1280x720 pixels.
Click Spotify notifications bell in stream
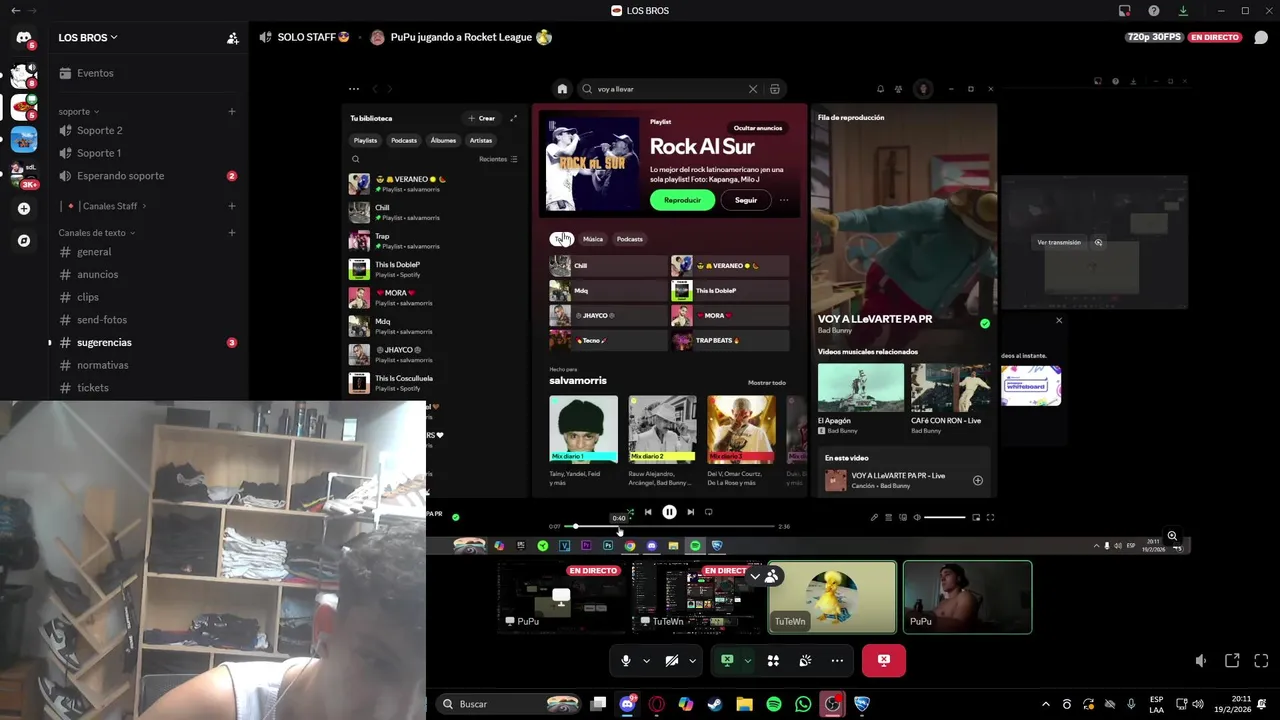point(880,89)
